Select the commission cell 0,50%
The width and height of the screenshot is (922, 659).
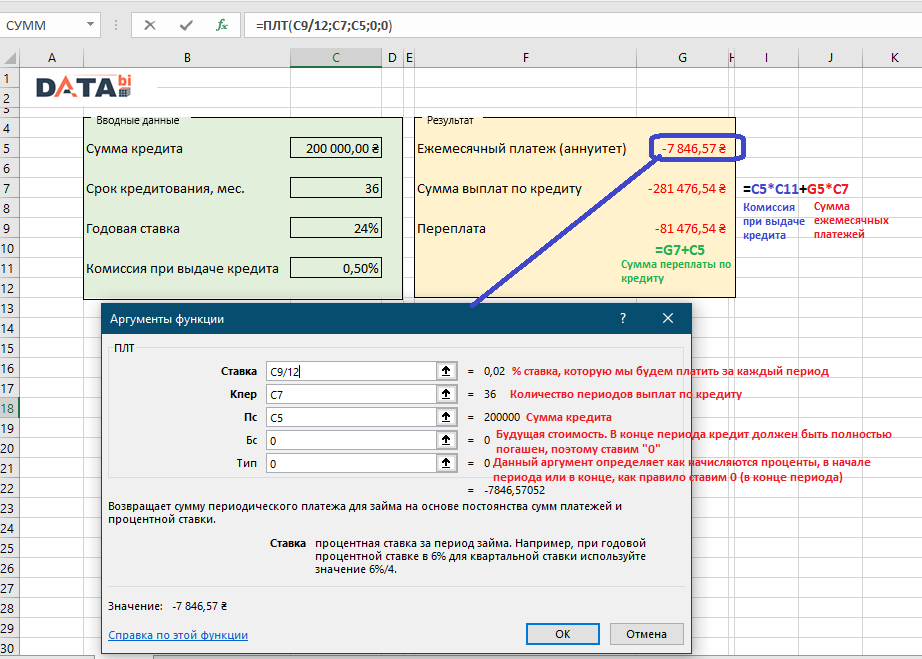(x=336, y=268)
